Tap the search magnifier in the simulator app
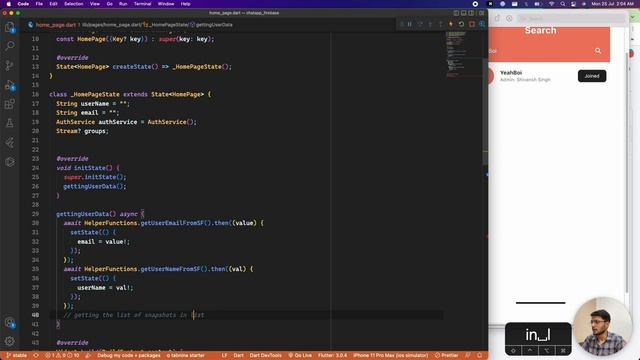 pyautogui.click(x=598, y=51)
